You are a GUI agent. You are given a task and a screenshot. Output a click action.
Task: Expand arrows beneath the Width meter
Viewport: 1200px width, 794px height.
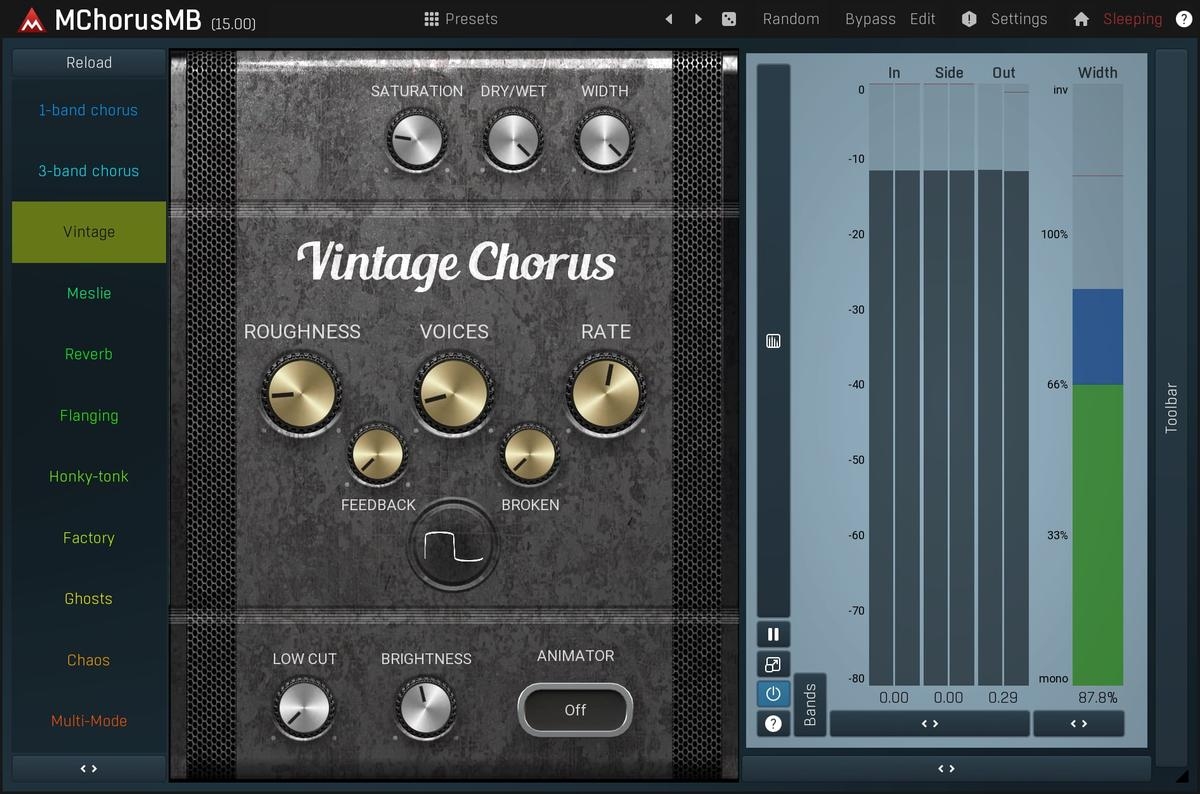click(1078, 723)
